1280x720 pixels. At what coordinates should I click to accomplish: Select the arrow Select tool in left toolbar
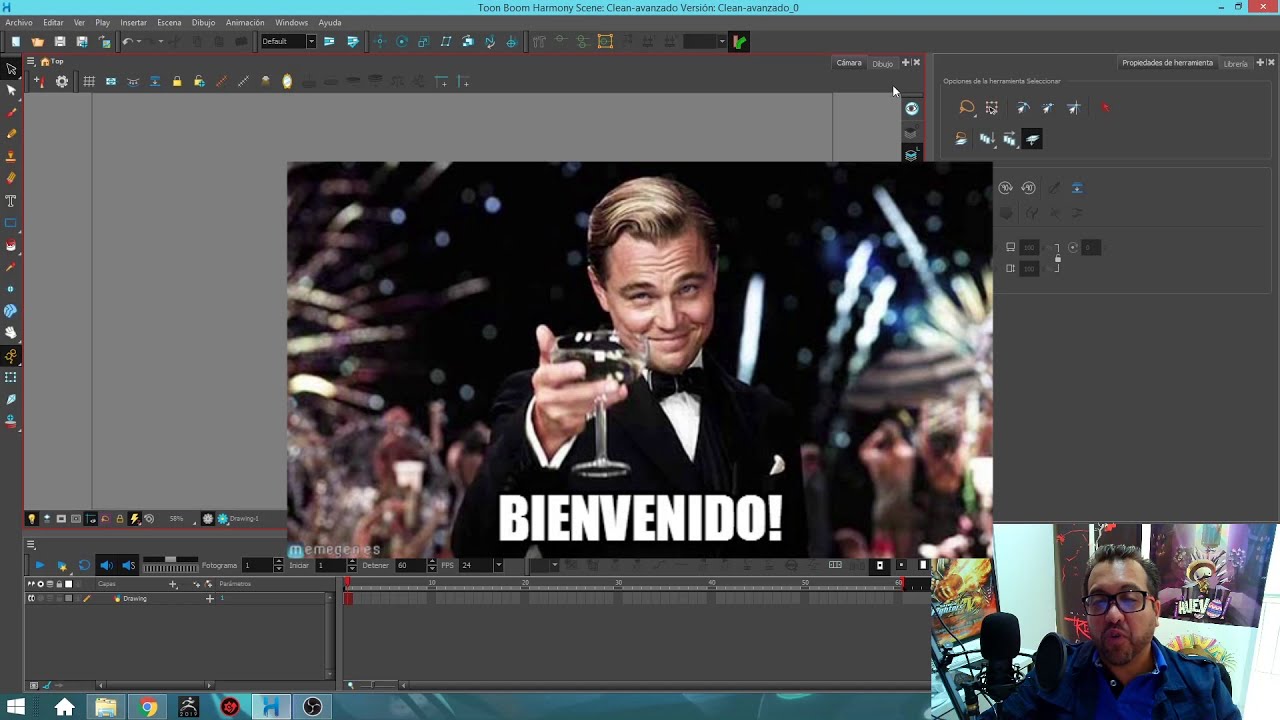11,69
